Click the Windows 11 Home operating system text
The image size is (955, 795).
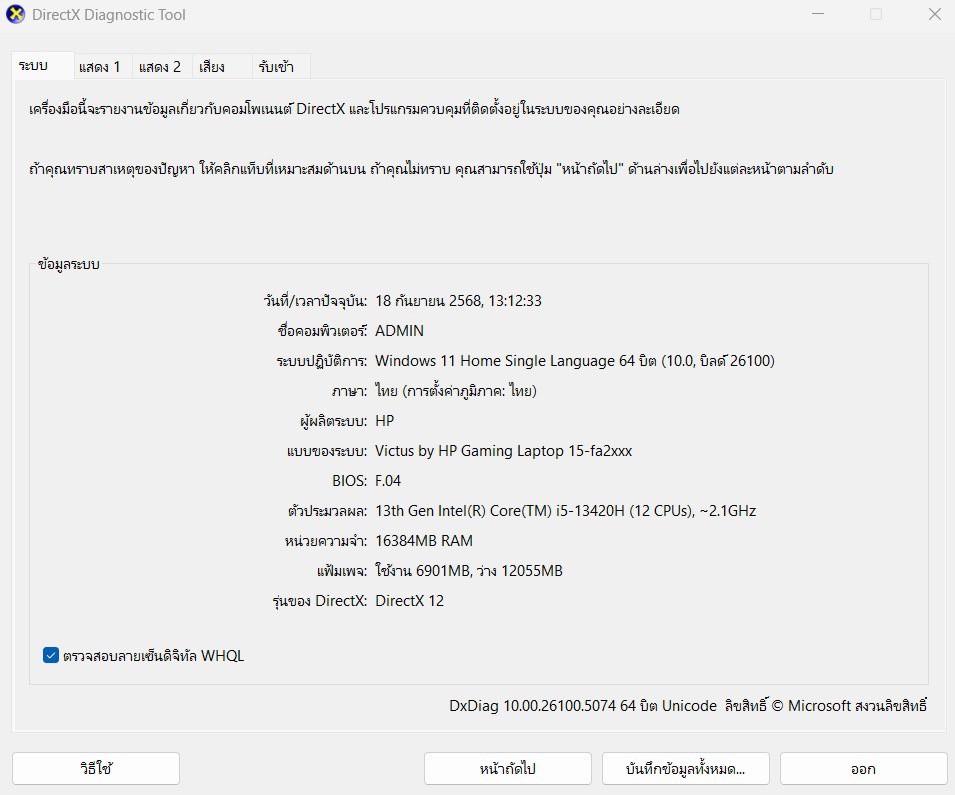[575, 361]
